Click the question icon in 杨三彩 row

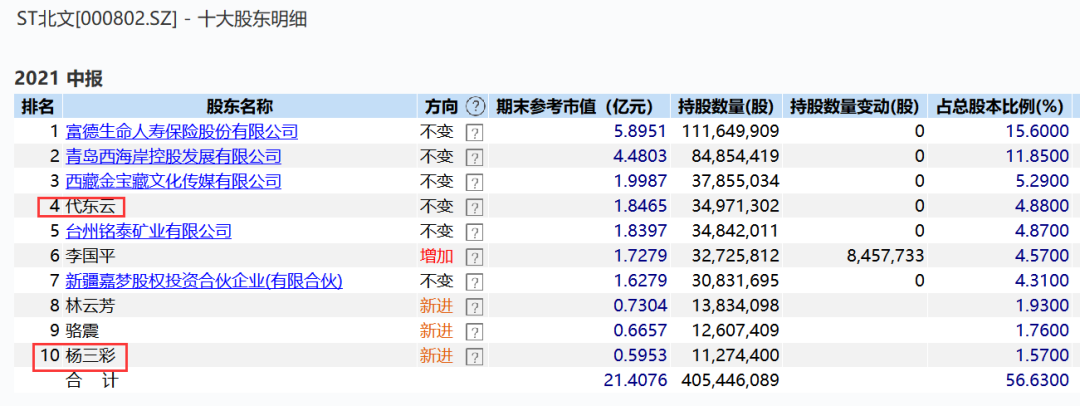(x=474, y=356)
